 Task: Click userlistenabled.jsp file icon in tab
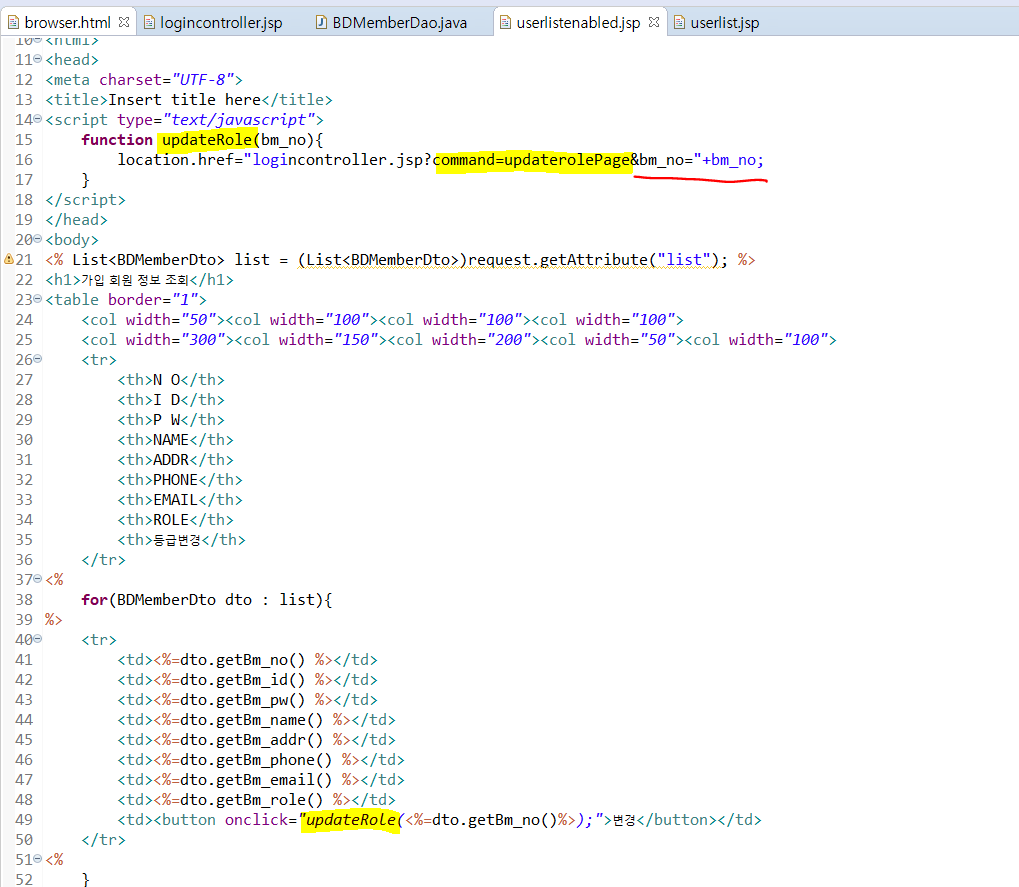coord(505,23)
